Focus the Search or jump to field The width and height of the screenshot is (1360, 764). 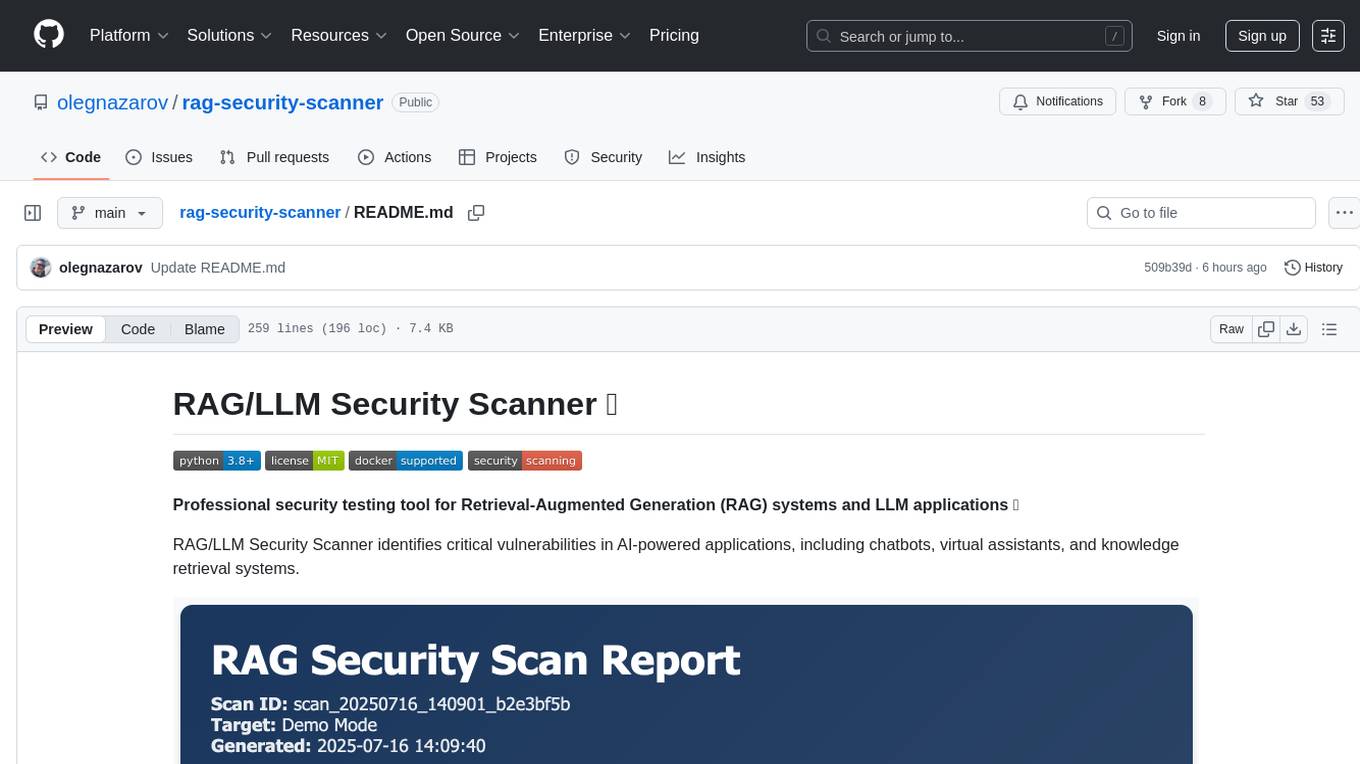[969, 36]
